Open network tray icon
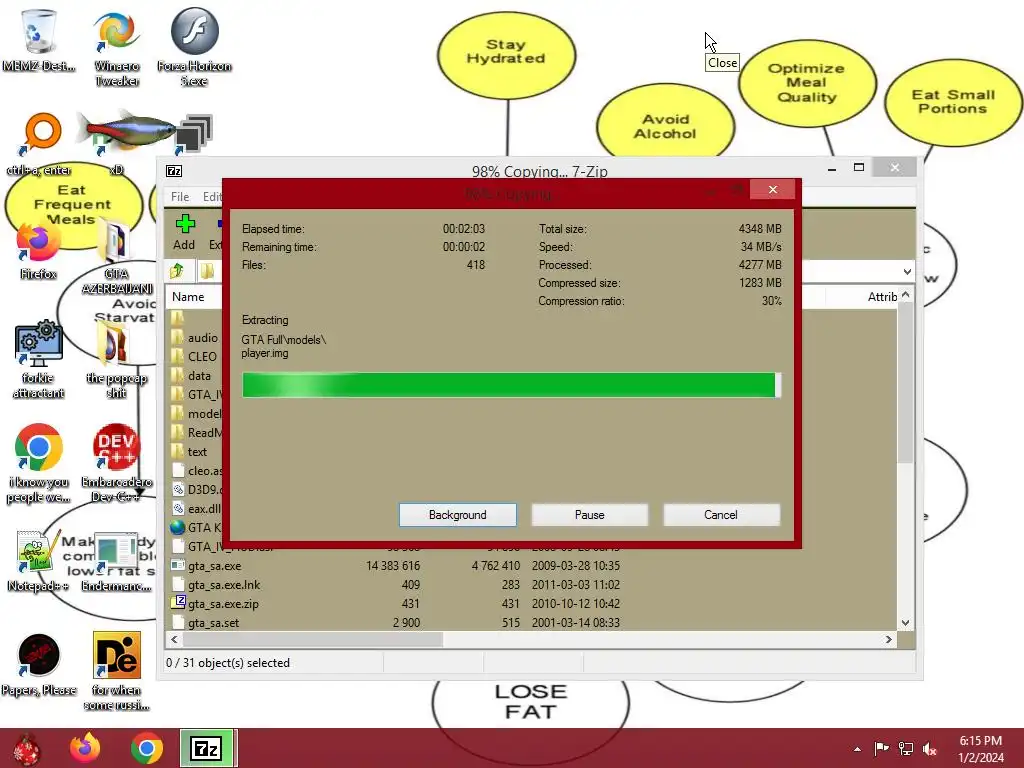Viewport: 1024px width, 768px height. 906,748
